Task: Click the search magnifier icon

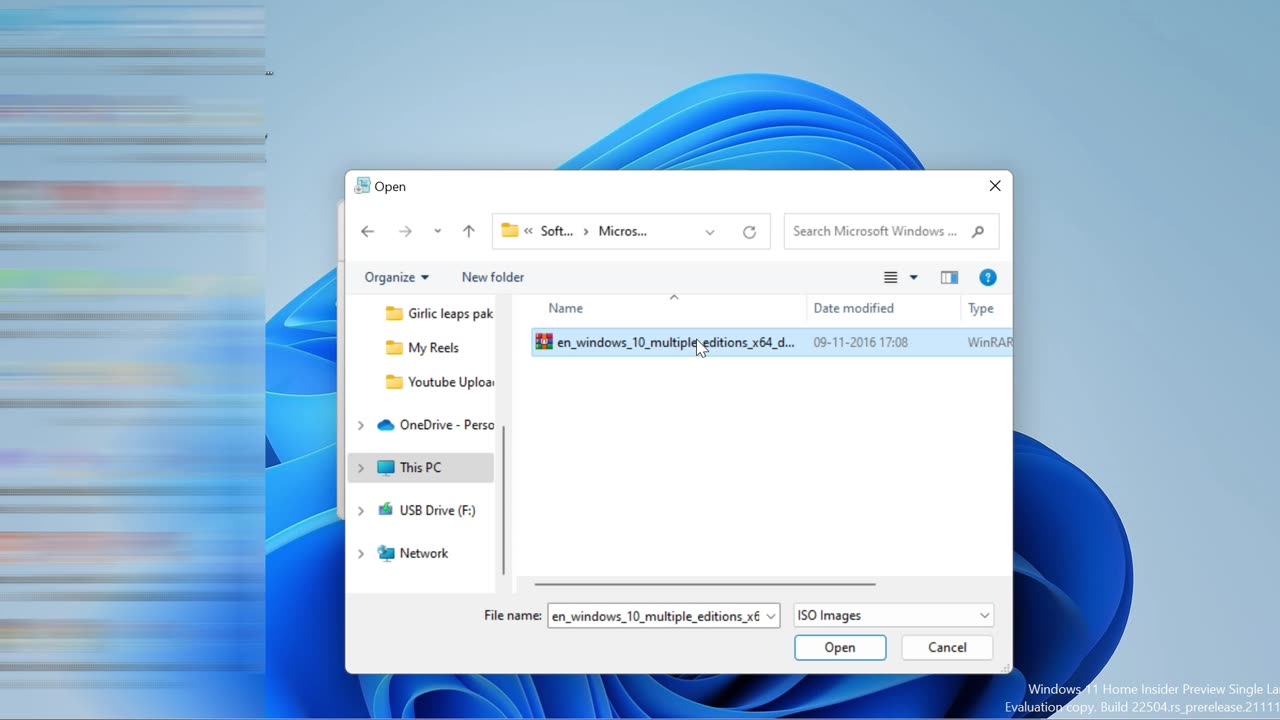Action: tap(978, 231)
